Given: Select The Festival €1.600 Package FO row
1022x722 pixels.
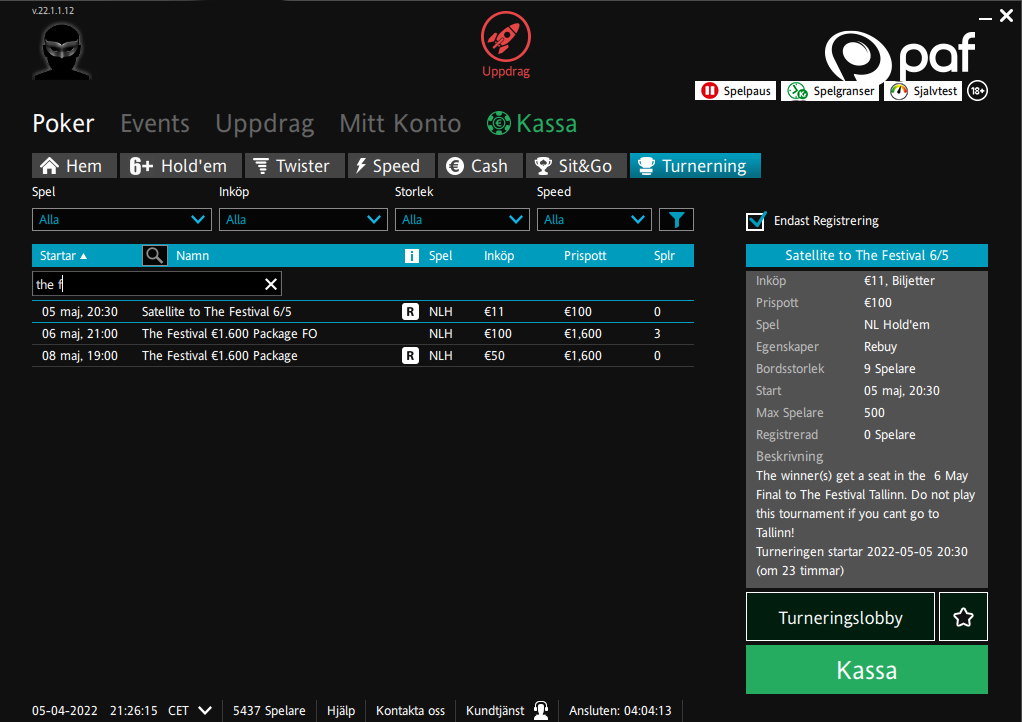Looking at the screenshot, I should [x=363, y=334].
